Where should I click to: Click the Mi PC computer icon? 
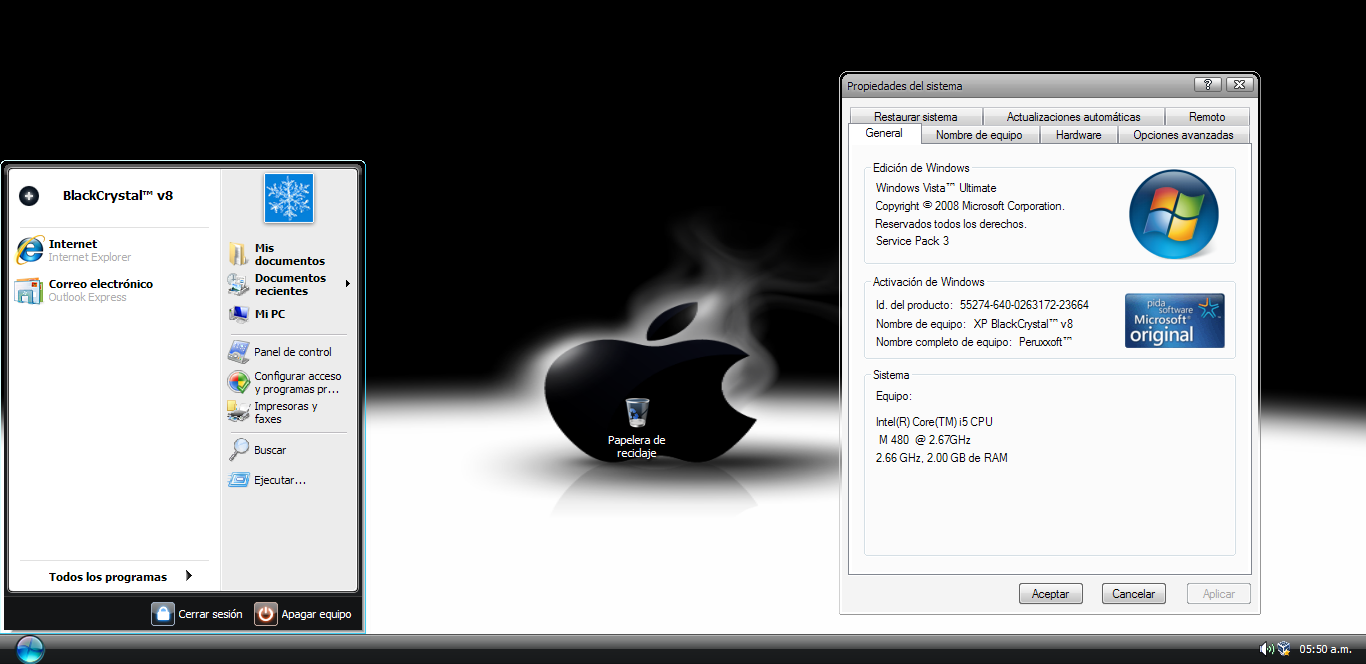(238, 314)
